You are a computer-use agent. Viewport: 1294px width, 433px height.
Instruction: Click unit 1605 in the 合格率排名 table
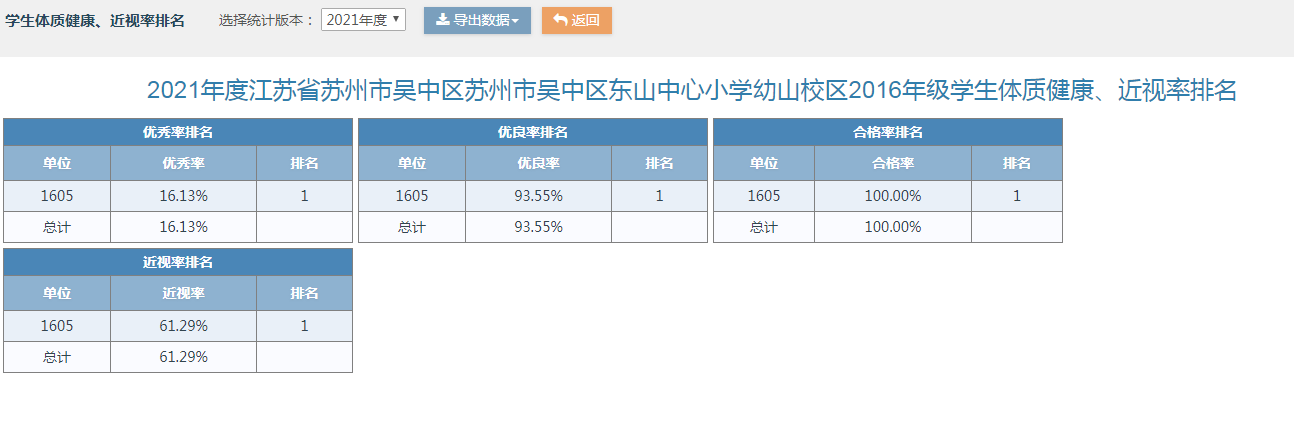pyautogui.click(x=764, y=196)
